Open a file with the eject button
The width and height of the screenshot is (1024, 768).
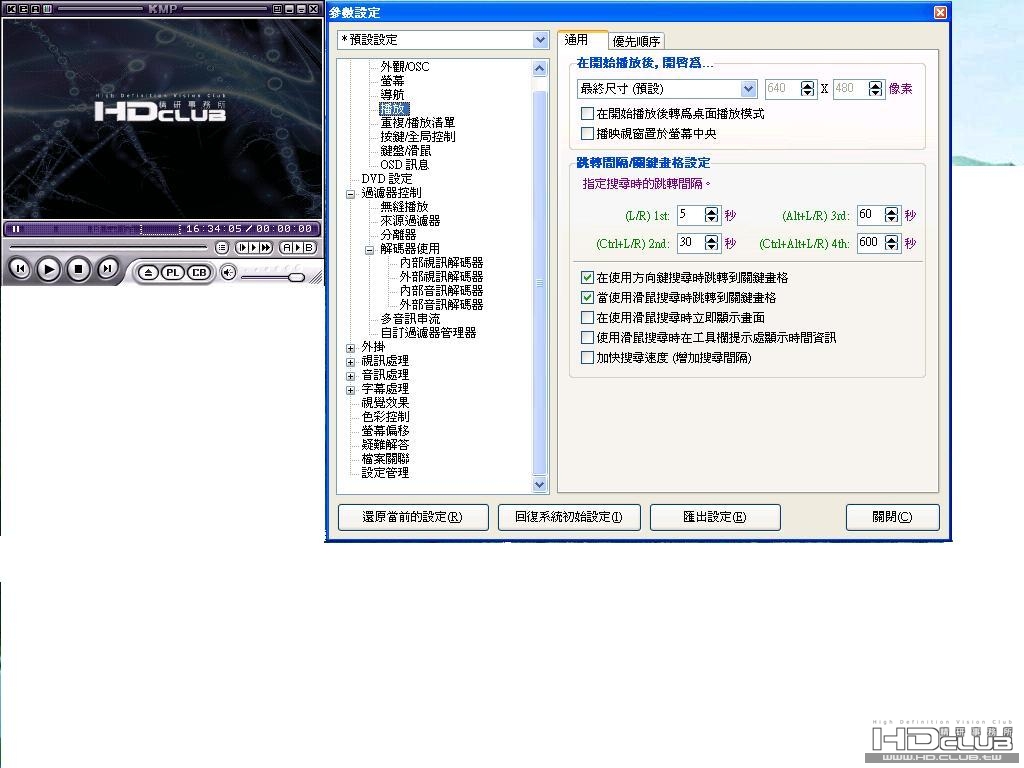pos(148,272)
